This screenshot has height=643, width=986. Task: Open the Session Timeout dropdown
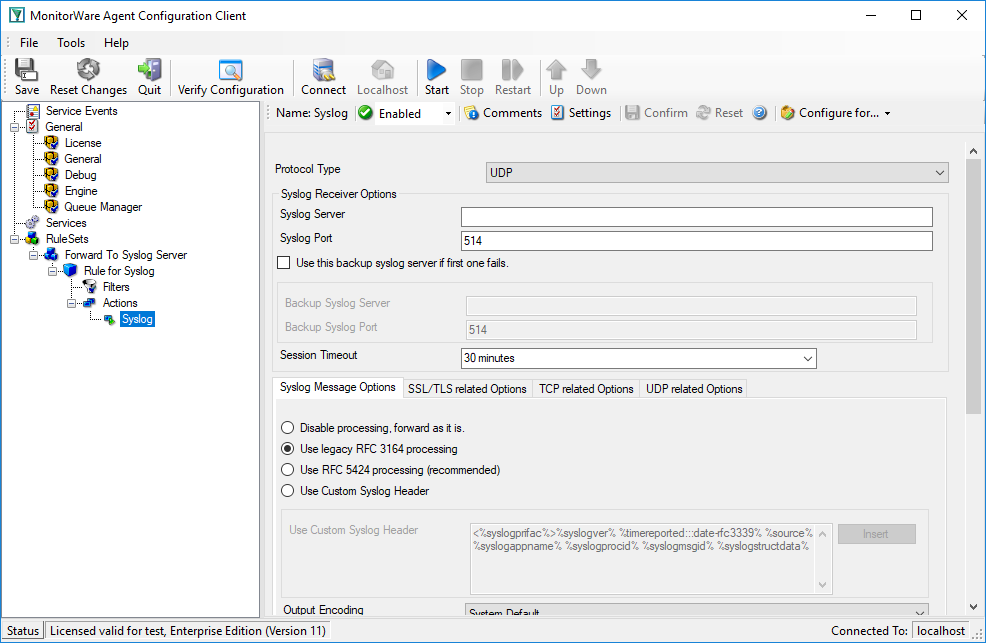[x=638, y=358]
